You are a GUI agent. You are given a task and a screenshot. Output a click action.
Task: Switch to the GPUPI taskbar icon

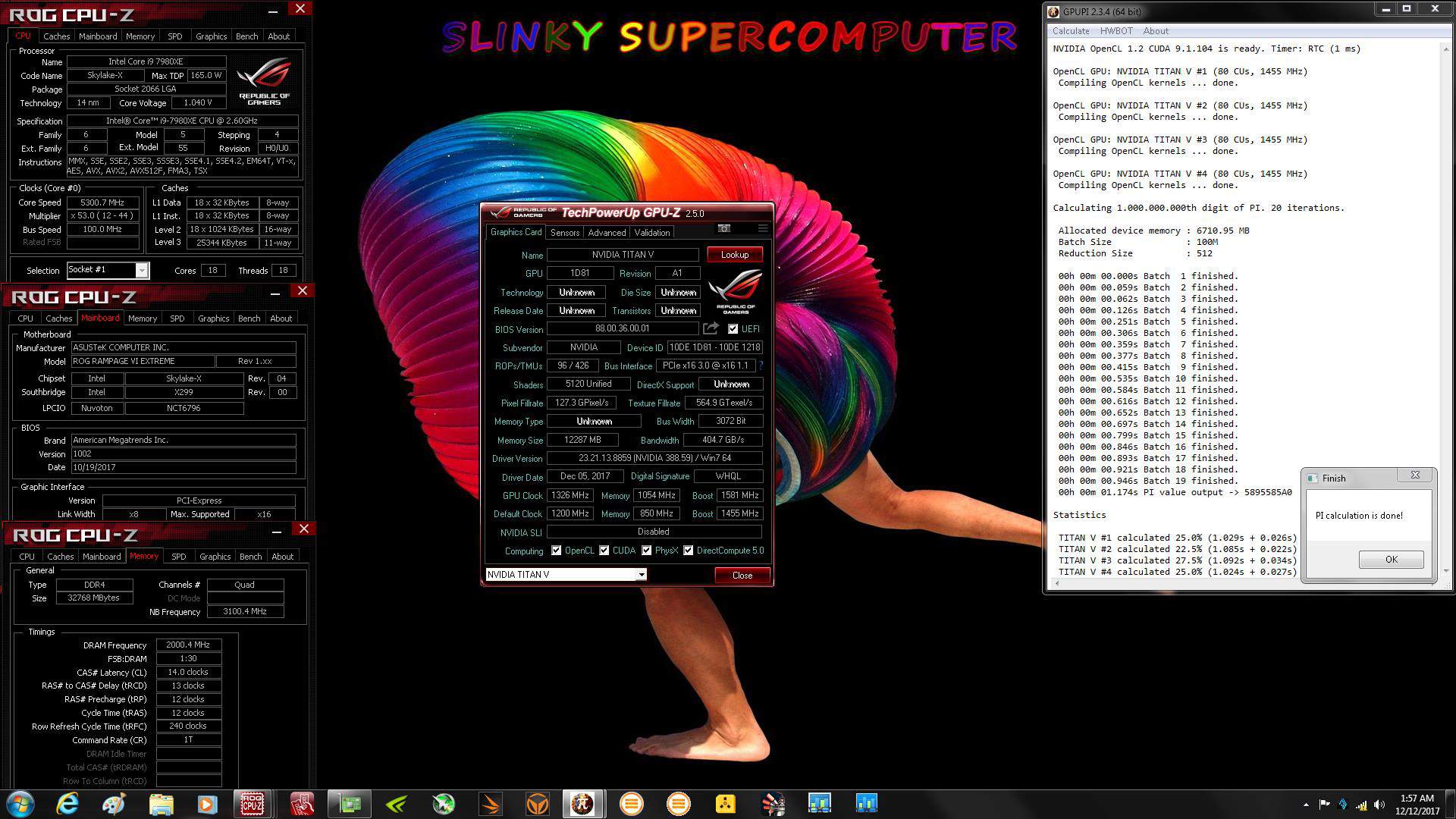583,804
